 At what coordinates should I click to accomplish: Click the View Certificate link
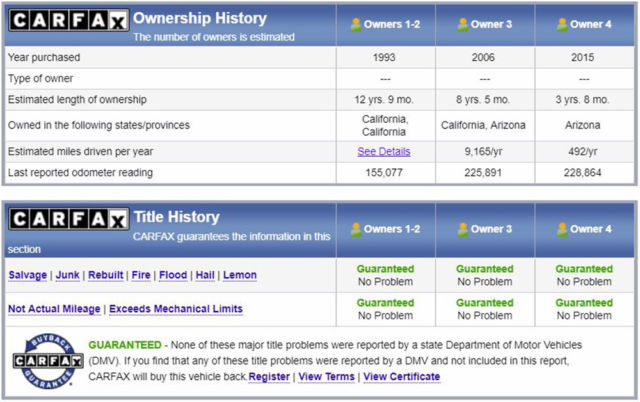click(x=402, y=377)
